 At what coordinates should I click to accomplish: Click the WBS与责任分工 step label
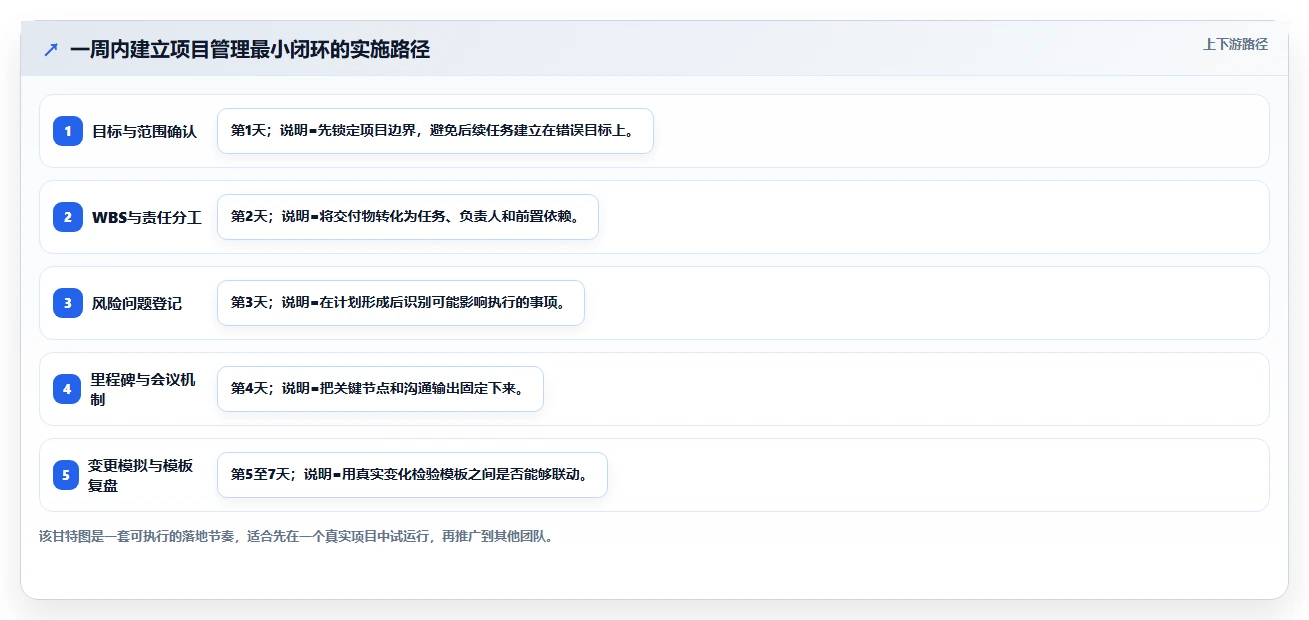[x=147, y=217]
